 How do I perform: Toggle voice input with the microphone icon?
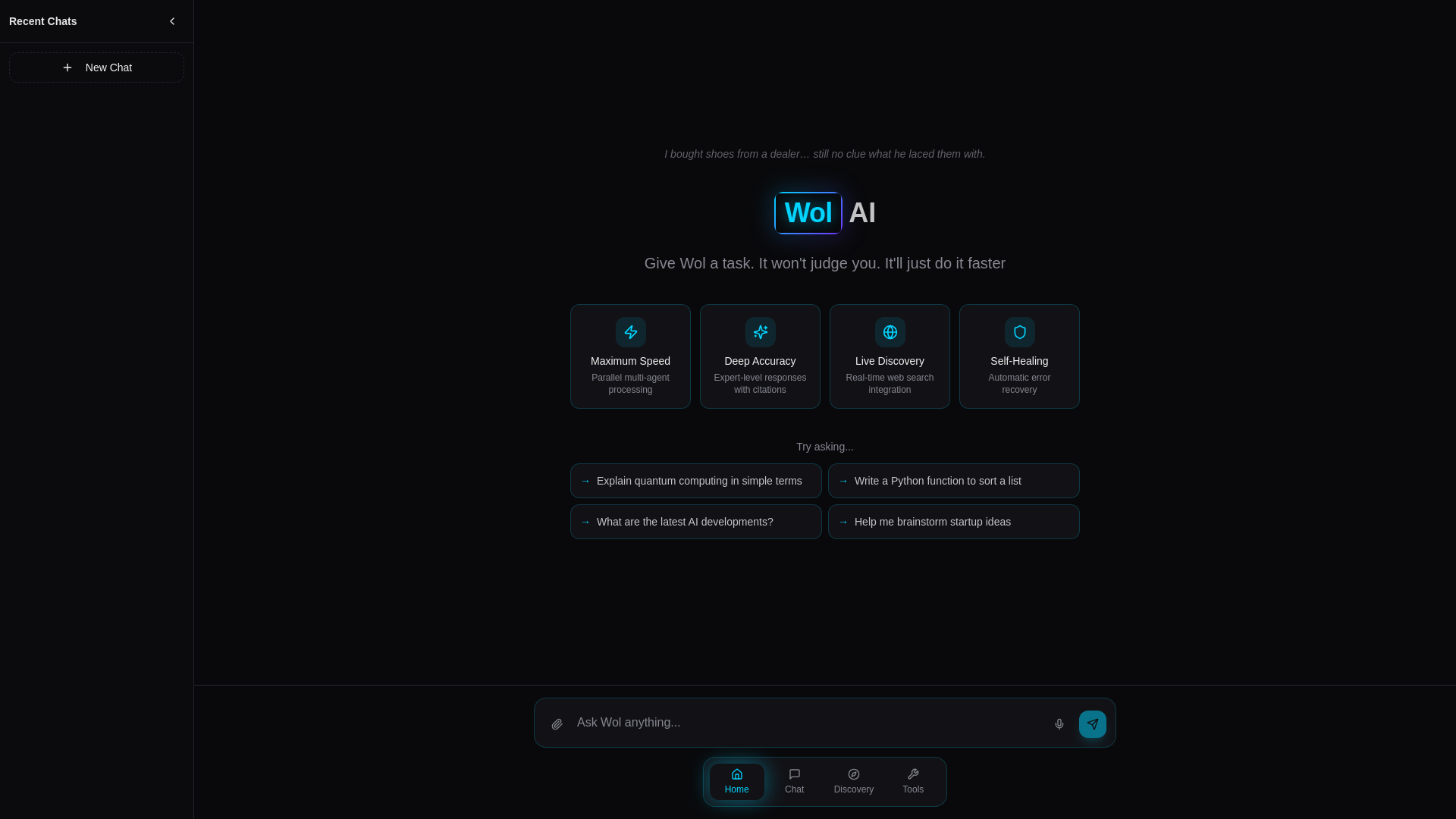[x=1059, y=723]
